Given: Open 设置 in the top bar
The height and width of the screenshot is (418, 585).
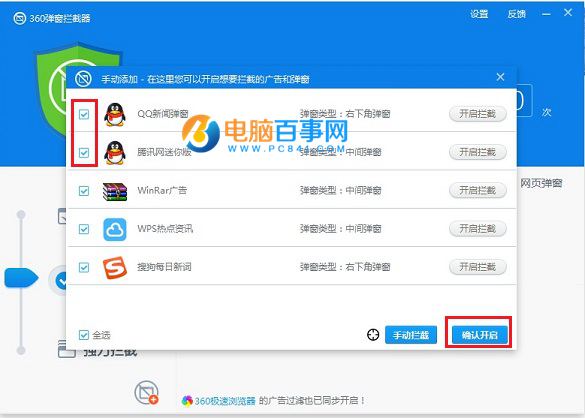Looking at the screenshot, I should click(x=479, y=14).
